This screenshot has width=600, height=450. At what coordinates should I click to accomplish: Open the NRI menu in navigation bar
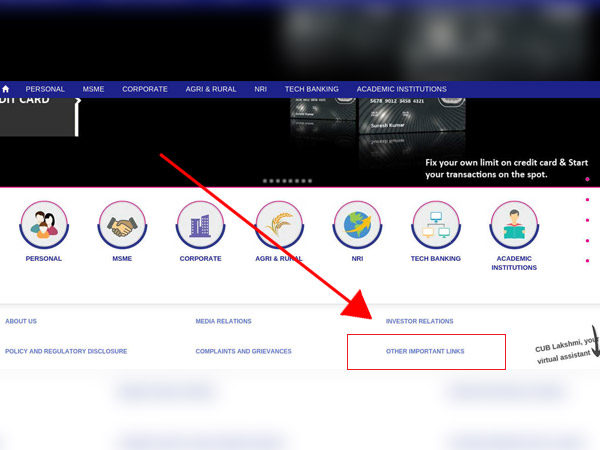(261, 89)
